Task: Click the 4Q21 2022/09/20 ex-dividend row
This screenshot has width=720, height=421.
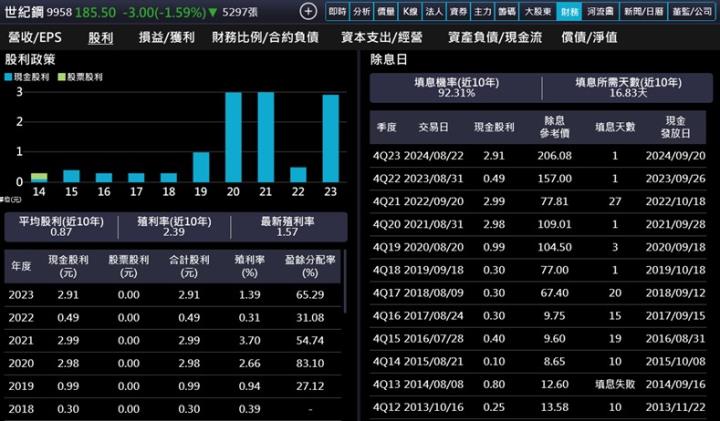Action: [x=539, y=202]
